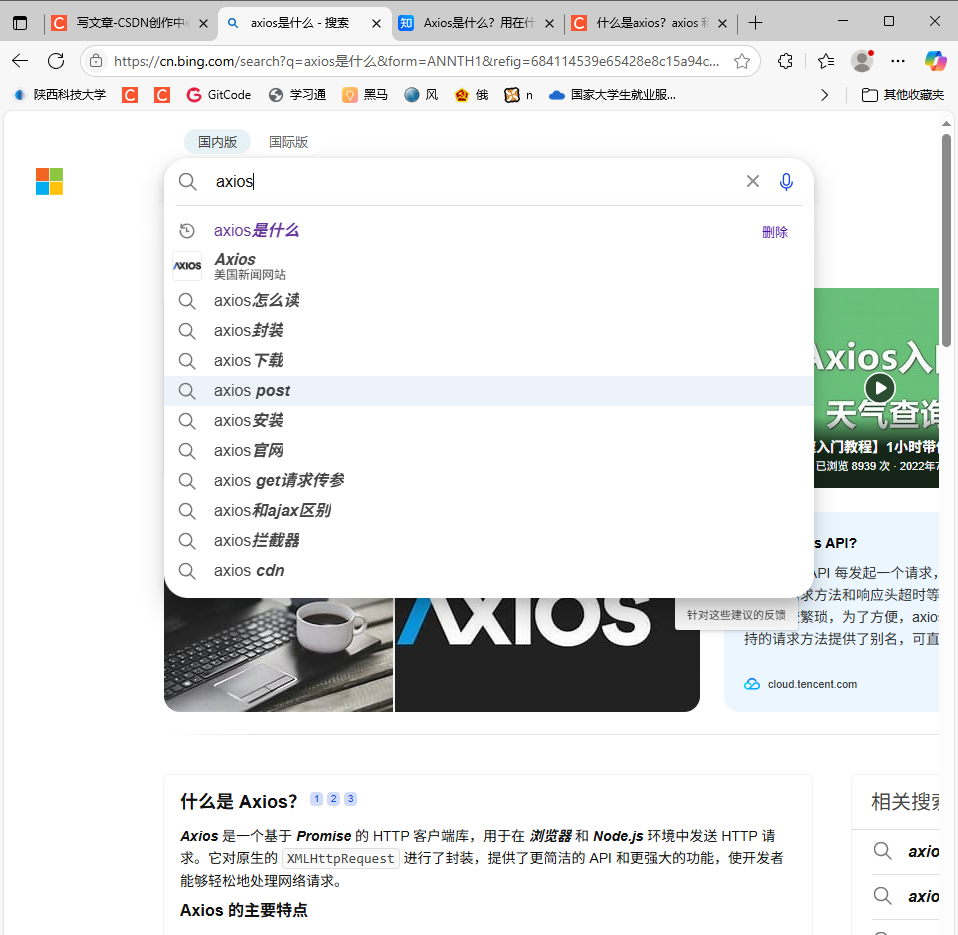Open the 黑马 bookmark
This screenshot has width=958, height=935.
click(365, 95)
